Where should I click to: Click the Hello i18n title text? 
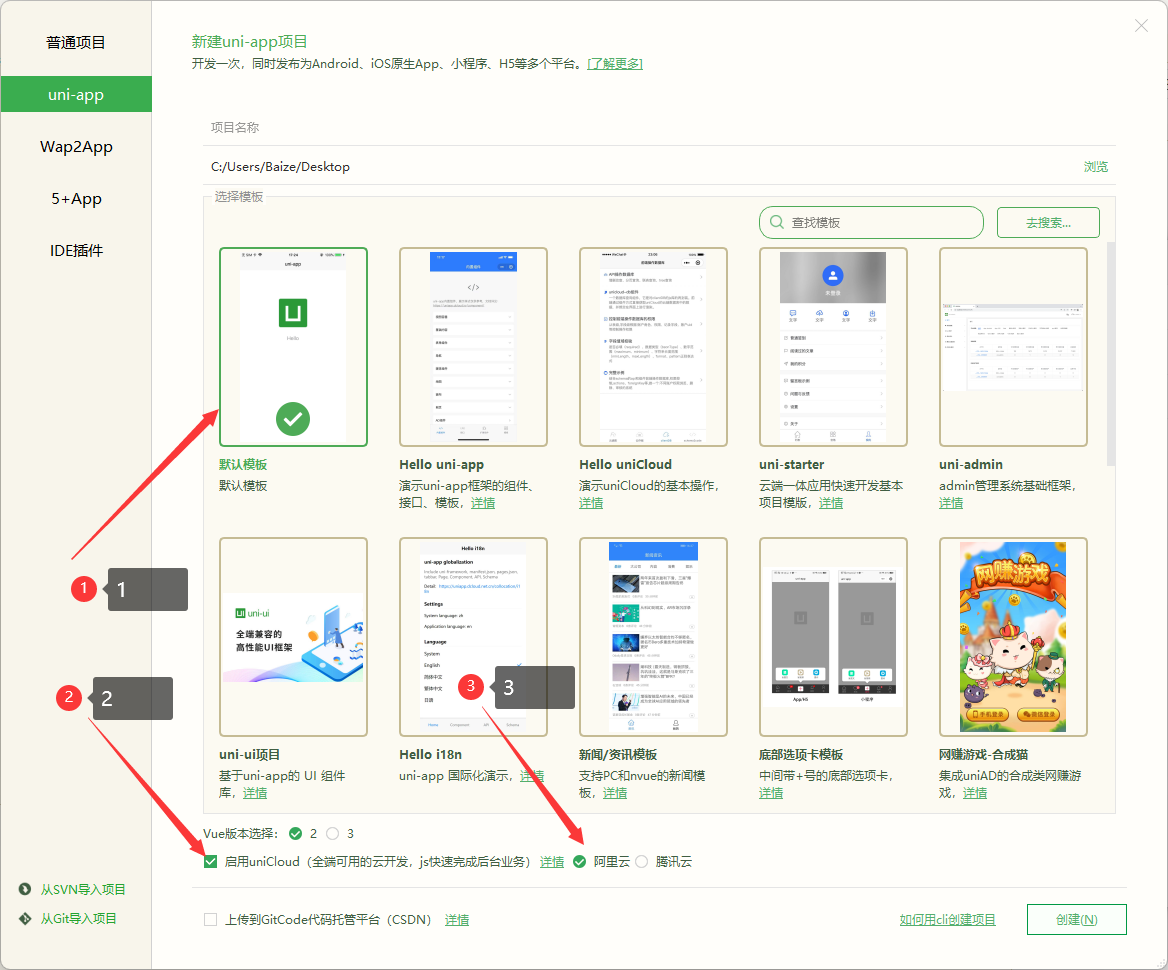430,755
